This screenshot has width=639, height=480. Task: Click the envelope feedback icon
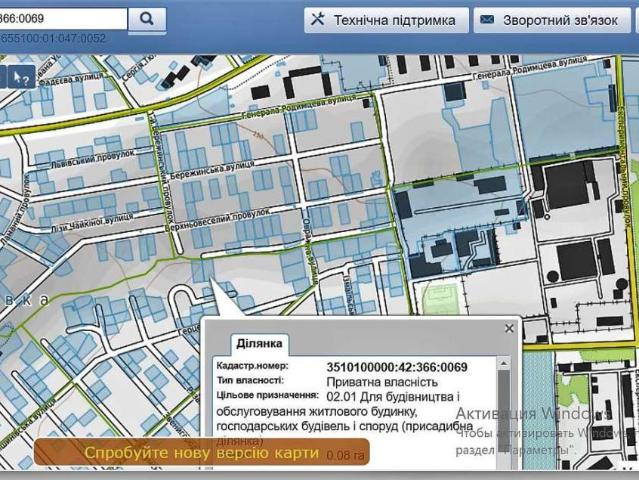pos(487,20)
